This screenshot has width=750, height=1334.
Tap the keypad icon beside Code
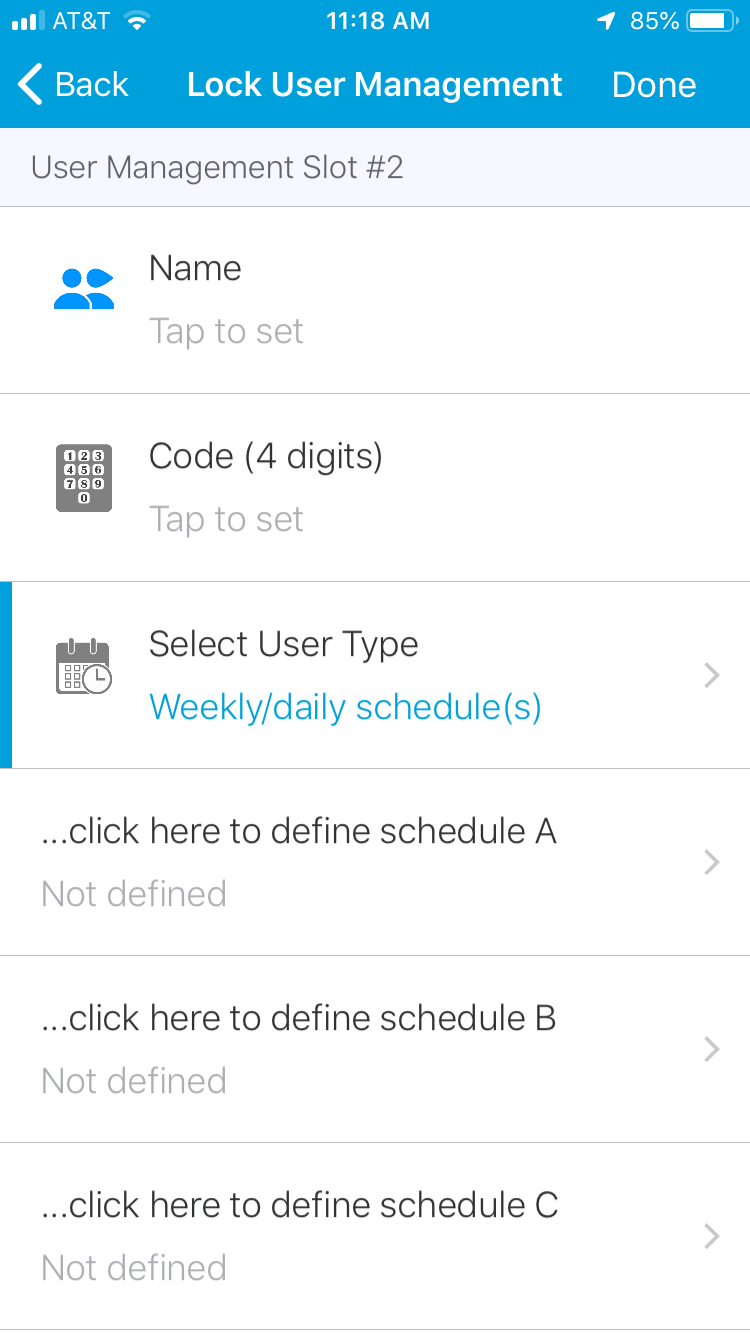coord(84,478)
